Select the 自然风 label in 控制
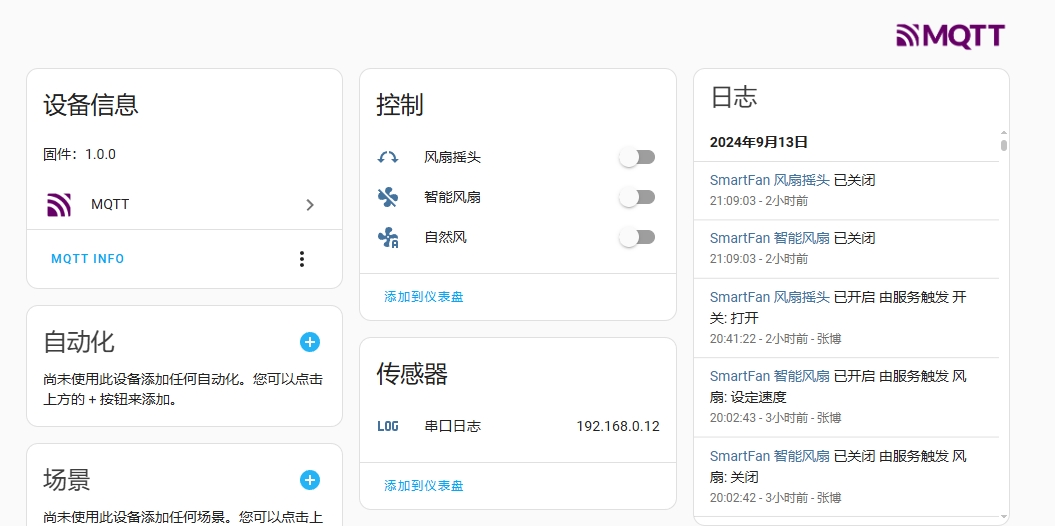The image size is (1055, 526). tap(445, 237)
